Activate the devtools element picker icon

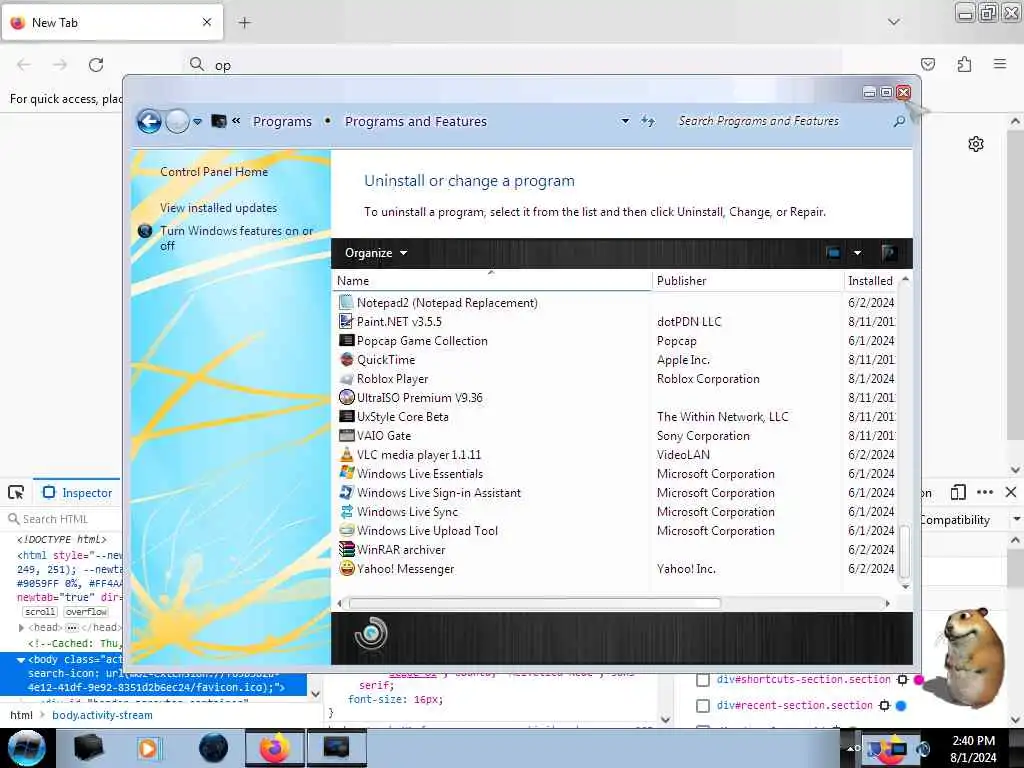(x=16, y=492)
